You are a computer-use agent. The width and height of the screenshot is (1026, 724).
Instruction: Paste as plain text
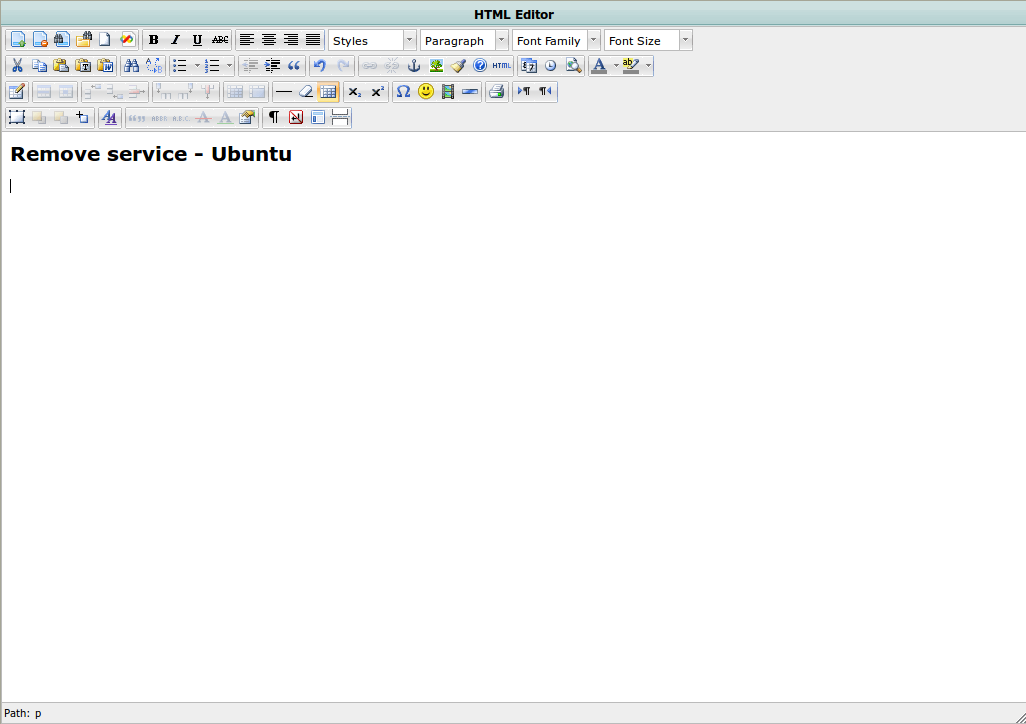coord(83,65)
